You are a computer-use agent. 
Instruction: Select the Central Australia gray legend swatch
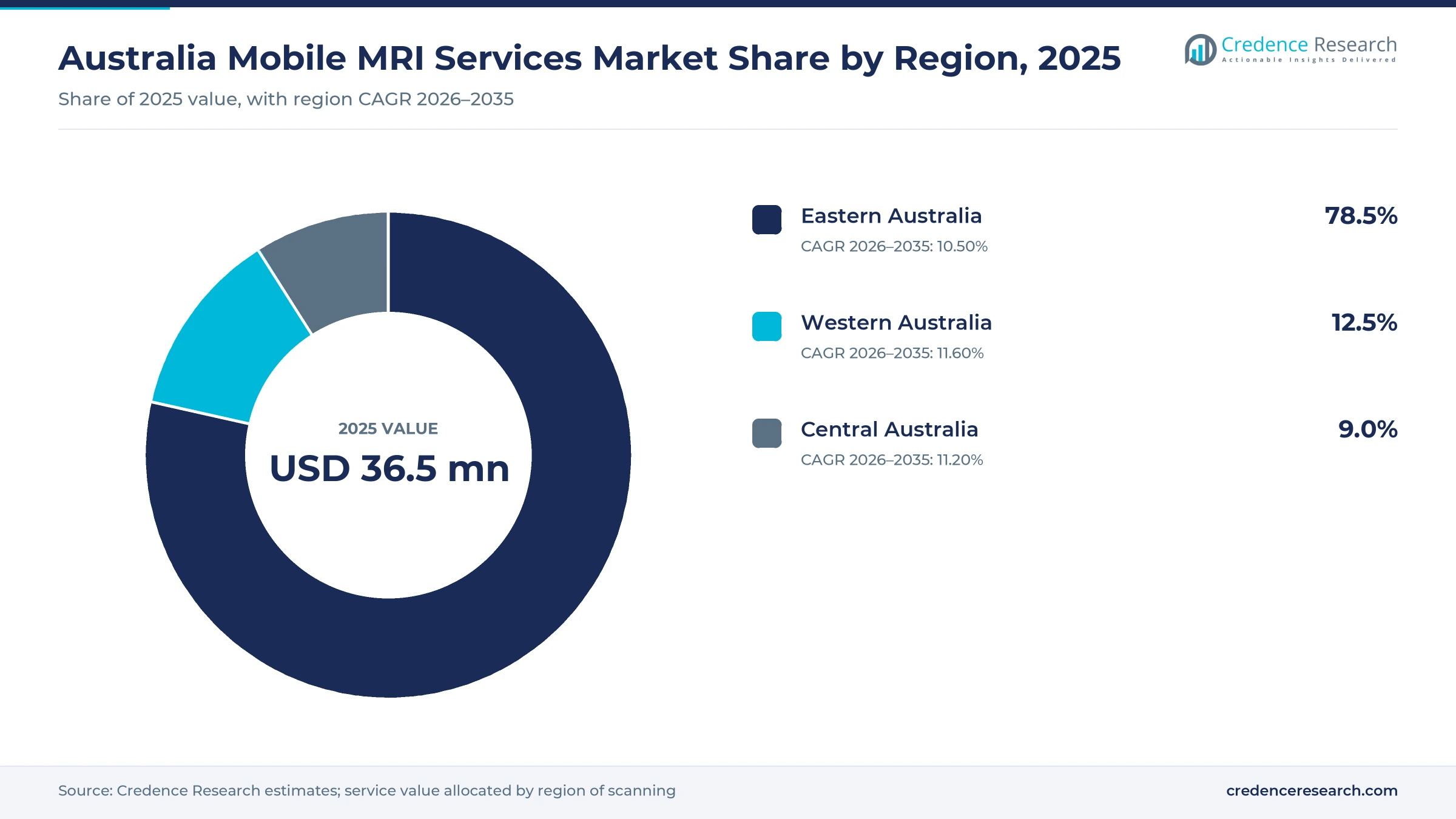pyautogui.click(x=767, y=433)
